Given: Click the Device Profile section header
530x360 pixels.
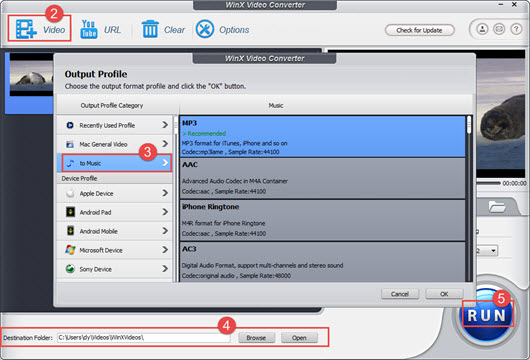Looking at the screenshot, I should 79,178.
